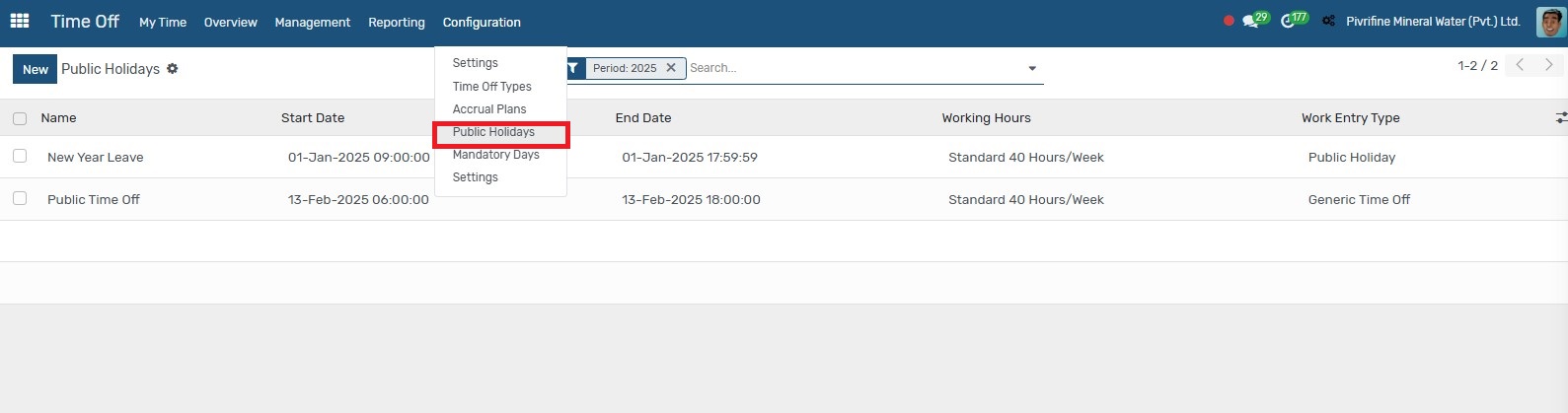Click the user avatar picture
This screenshot has height=413, width=1568.
1551,22
